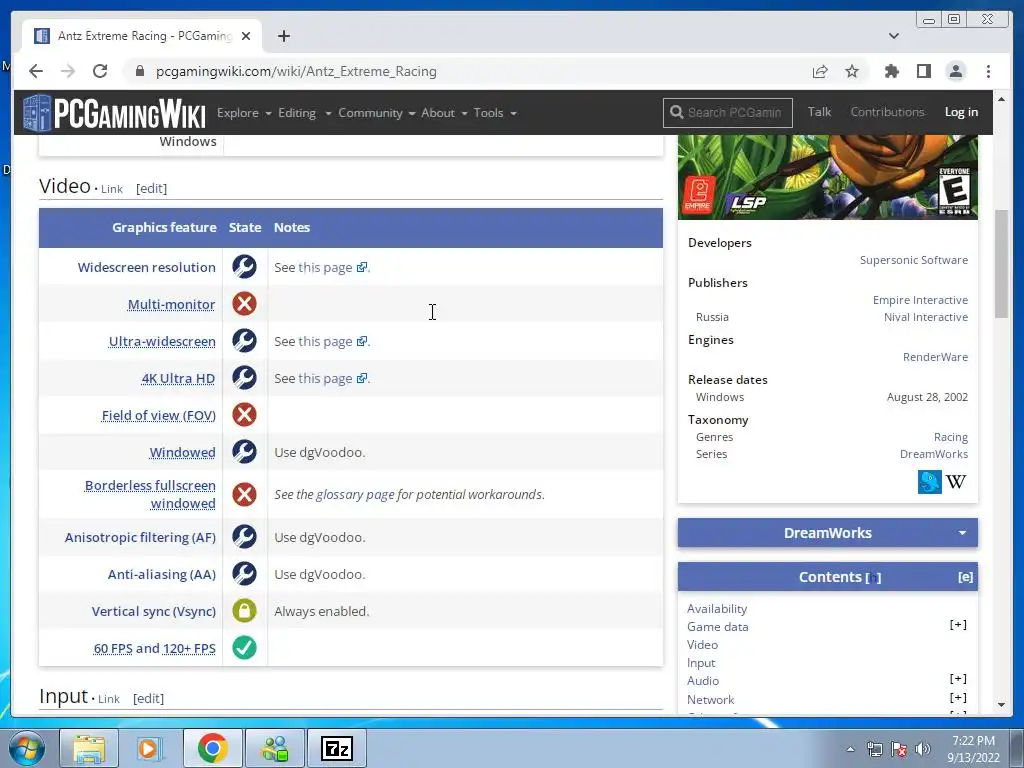This screenshot has width=1024, height=768.
Task: Bookmark this page with the star icon
Action: point(852,71)
